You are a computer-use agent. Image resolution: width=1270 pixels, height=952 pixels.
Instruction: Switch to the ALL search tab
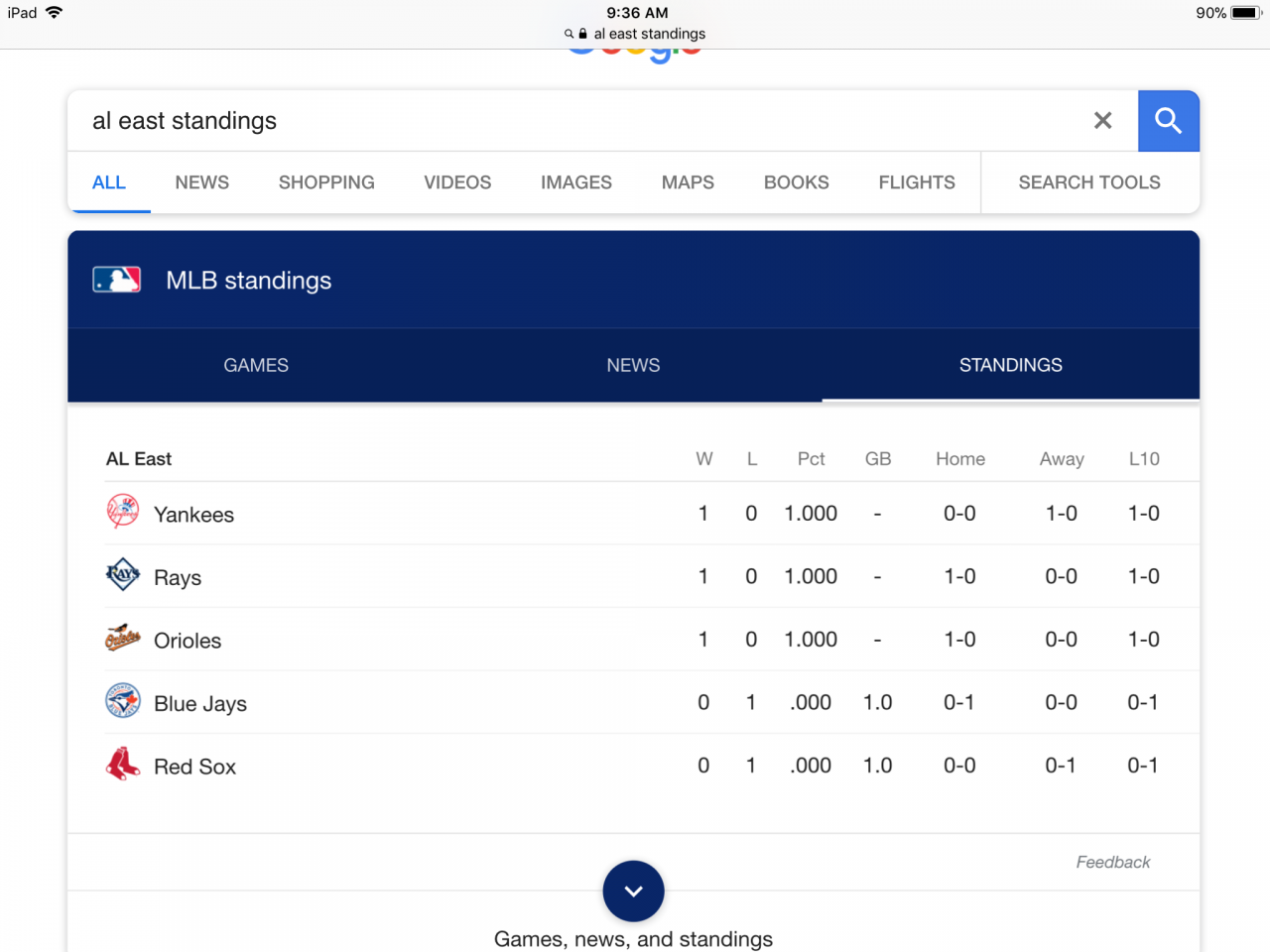(x=109, y=182)
